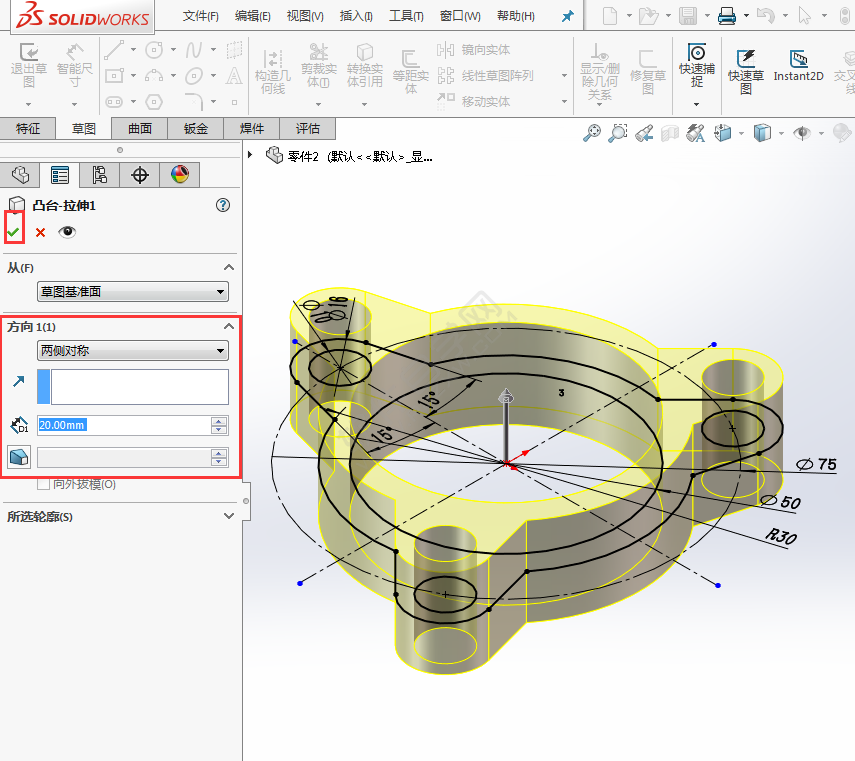Collapse the 方向 1(1) section chevron

(x=229, y=326)
